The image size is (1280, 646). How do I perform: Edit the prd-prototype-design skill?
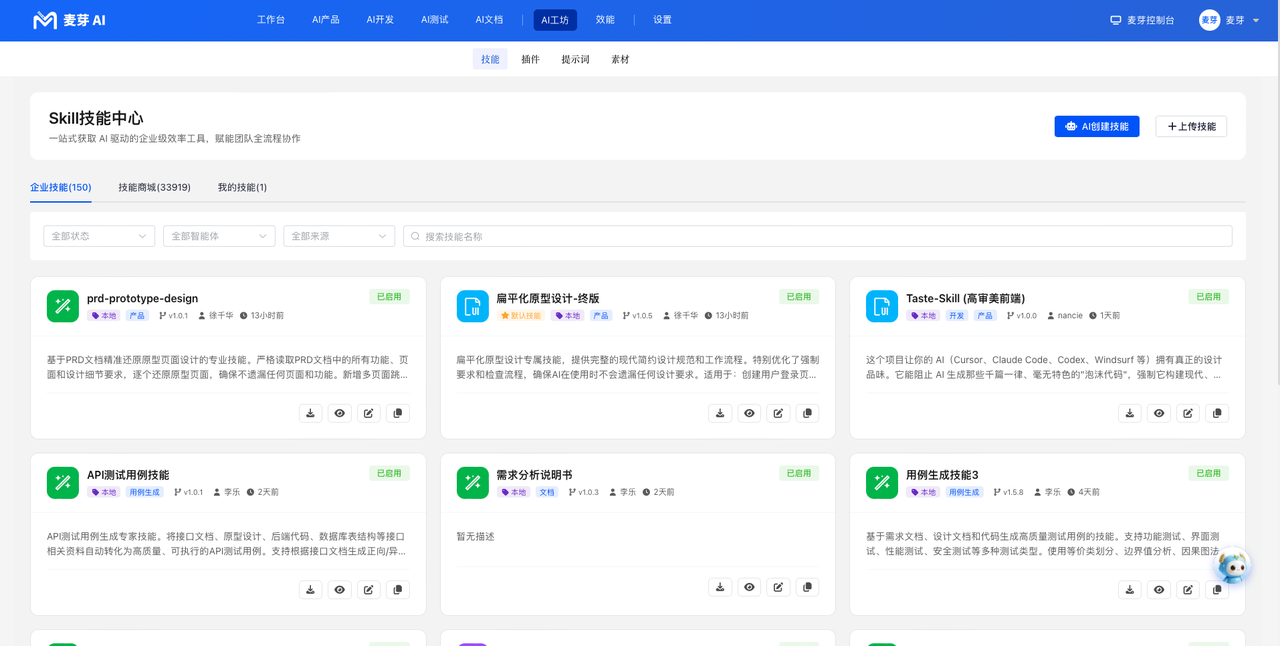[369, 413]
